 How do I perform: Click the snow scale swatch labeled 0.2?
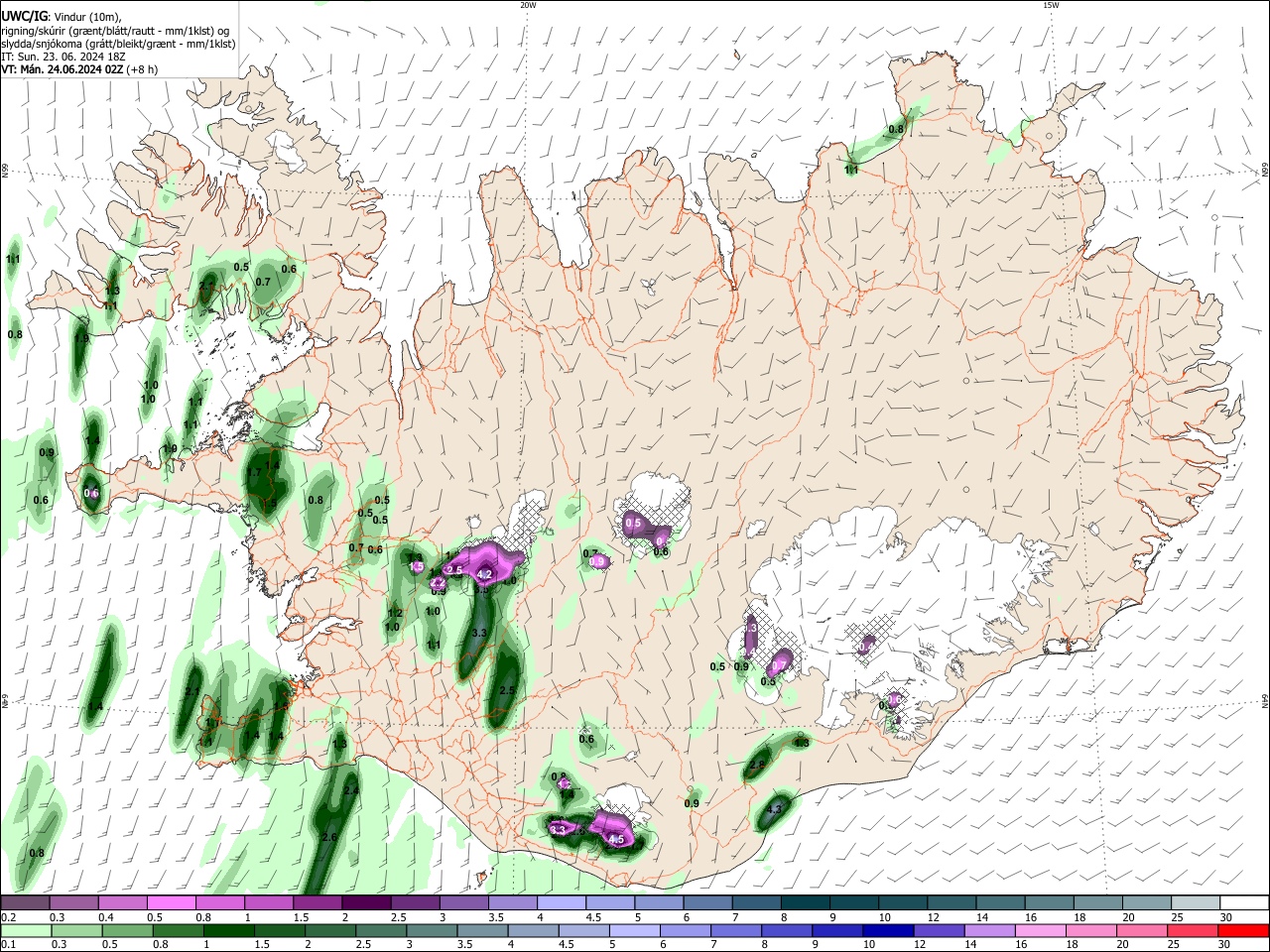(26, 903)
